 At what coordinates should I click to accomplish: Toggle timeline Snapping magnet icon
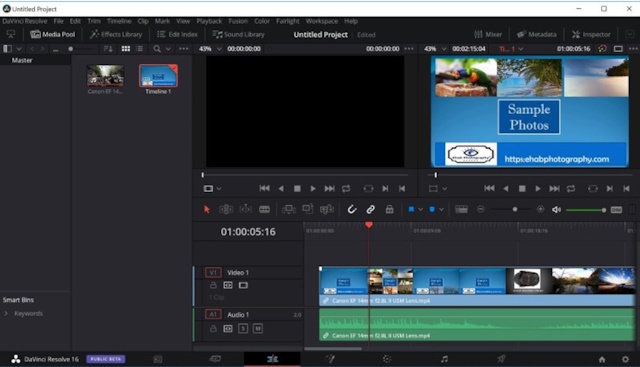[x=351, y=209]
